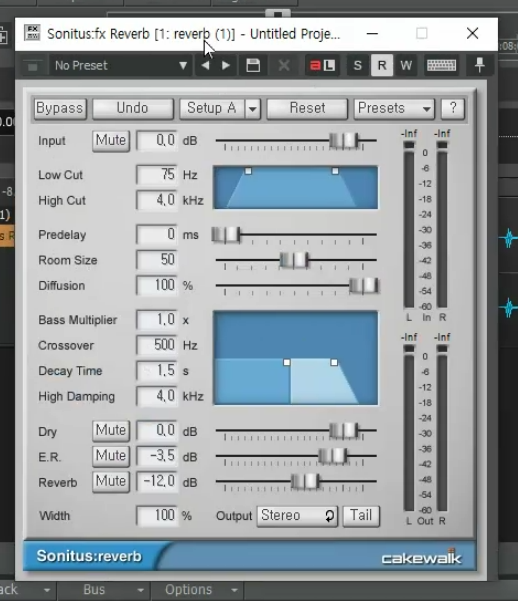518x601 pixels.
Task: Go to previous preset arrow
Action: pos(206,66)
